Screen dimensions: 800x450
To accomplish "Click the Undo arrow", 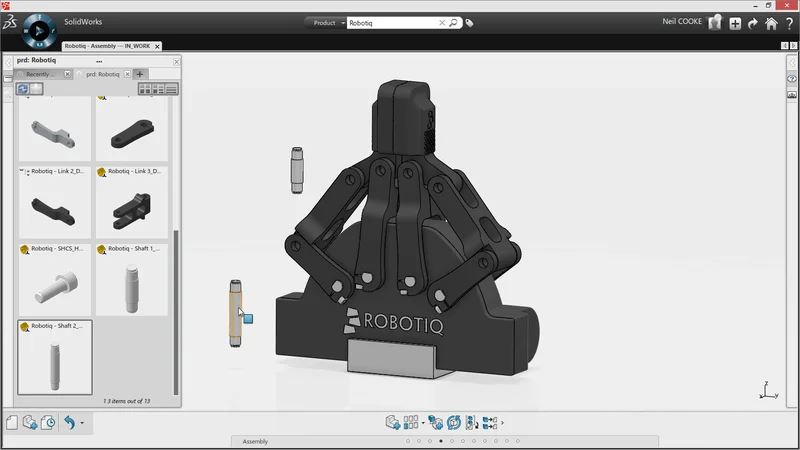I will 70,422.
